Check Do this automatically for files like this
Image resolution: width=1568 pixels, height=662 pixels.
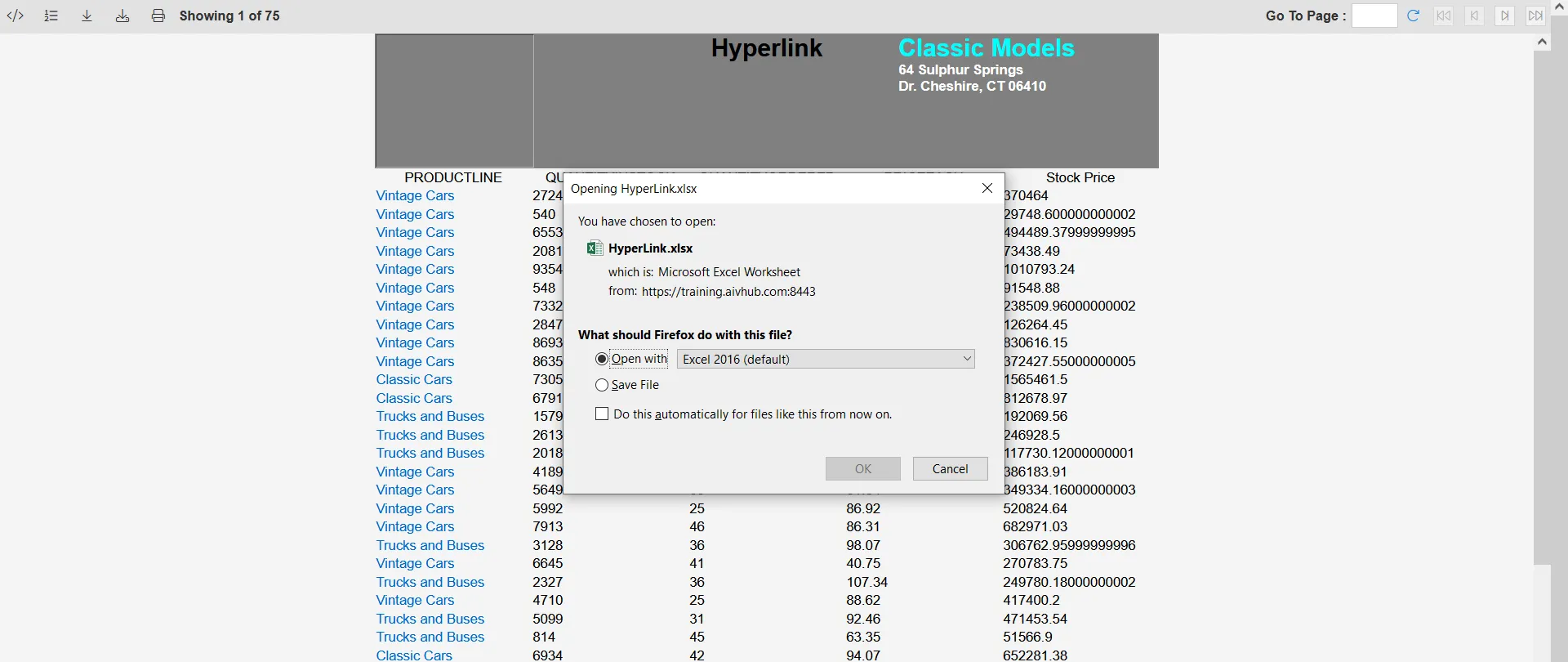coord(602,414)
